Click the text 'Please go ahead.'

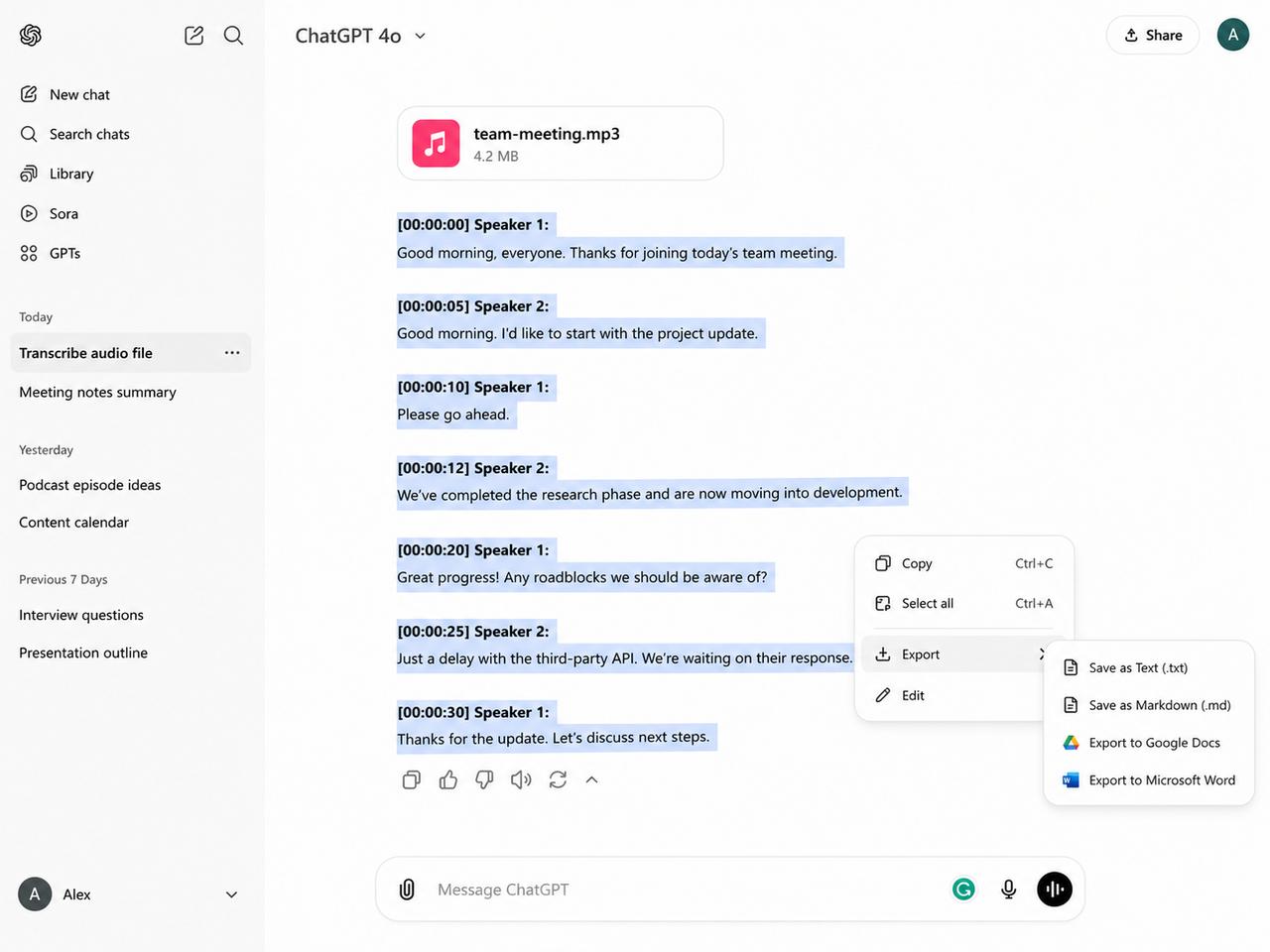453,415
